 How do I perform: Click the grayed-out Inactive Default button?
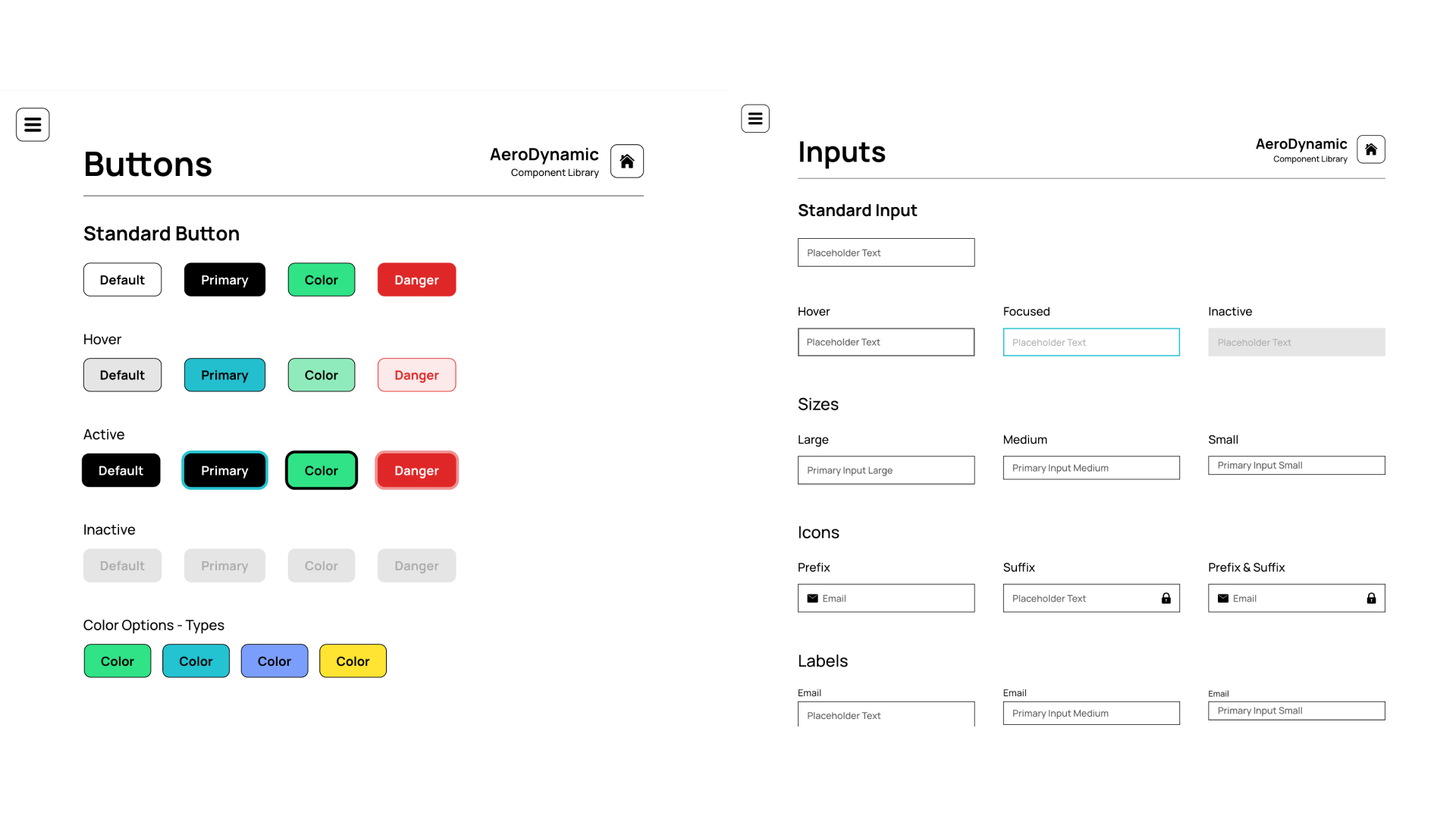pyautogui.click(x=122, y=565)
